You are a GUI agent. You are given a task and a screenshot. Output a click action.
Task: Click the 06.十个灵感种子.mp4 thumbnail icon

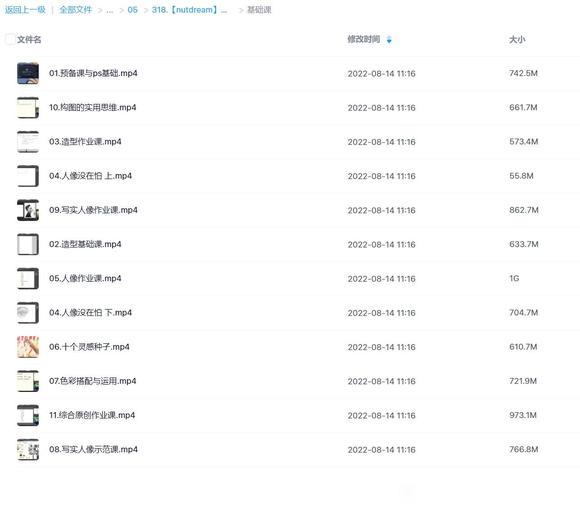coord(28,347)
